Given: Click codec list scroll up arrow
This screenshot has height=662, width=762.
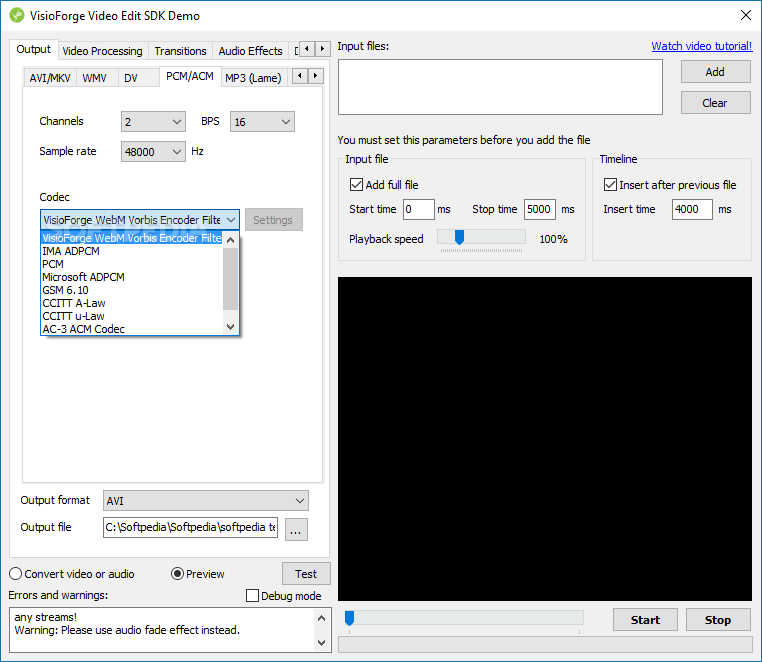Looking at the screenshot, I should tap(231, 240).
